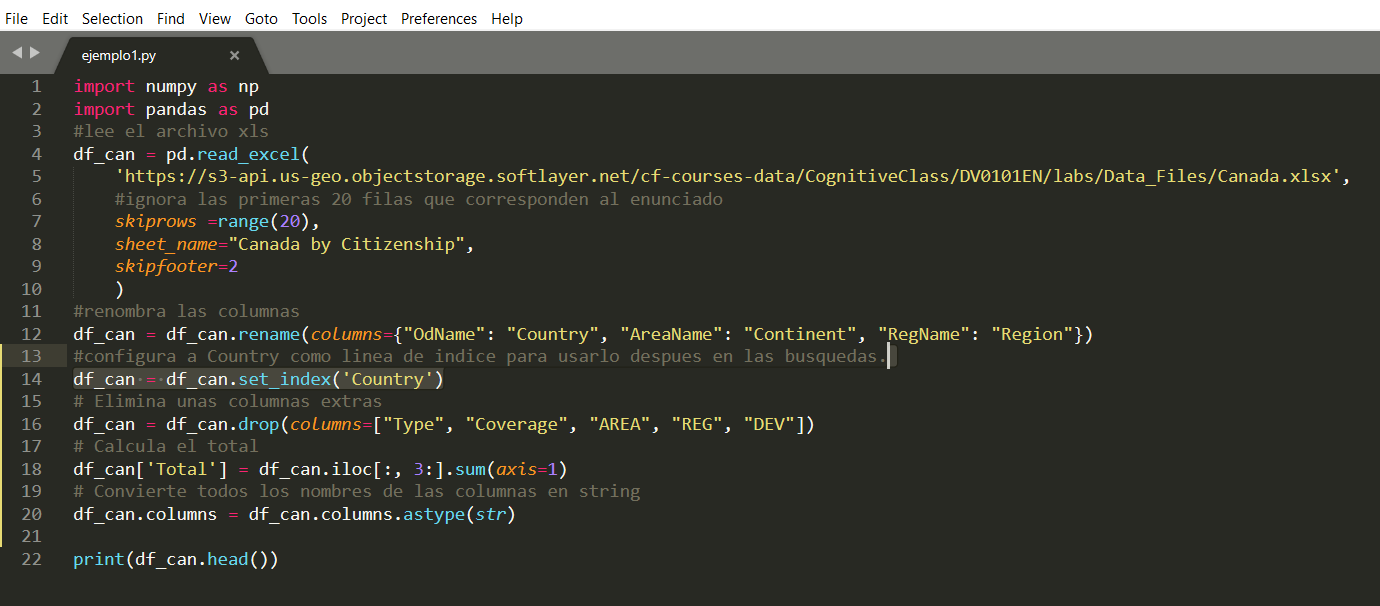Open the Selection menu
This screenshot has width=1380, height=606.
(112, 18)
